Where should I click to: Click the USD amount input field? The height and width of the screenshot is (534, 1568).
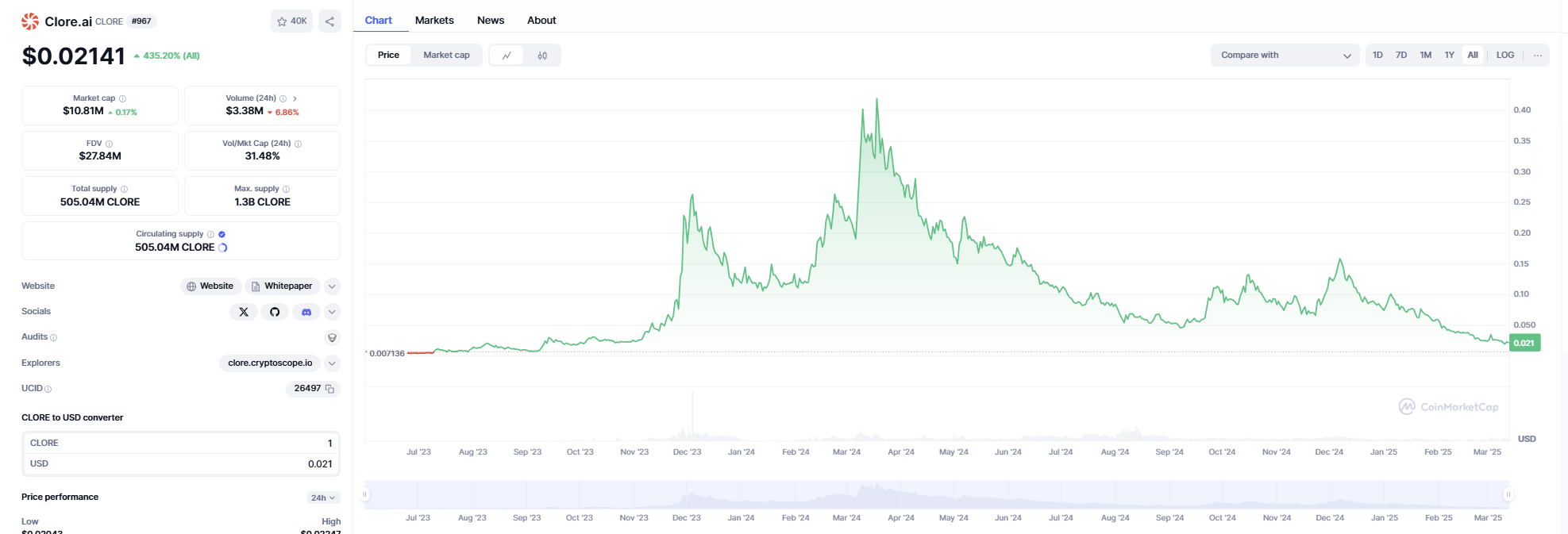pos(181,464)
